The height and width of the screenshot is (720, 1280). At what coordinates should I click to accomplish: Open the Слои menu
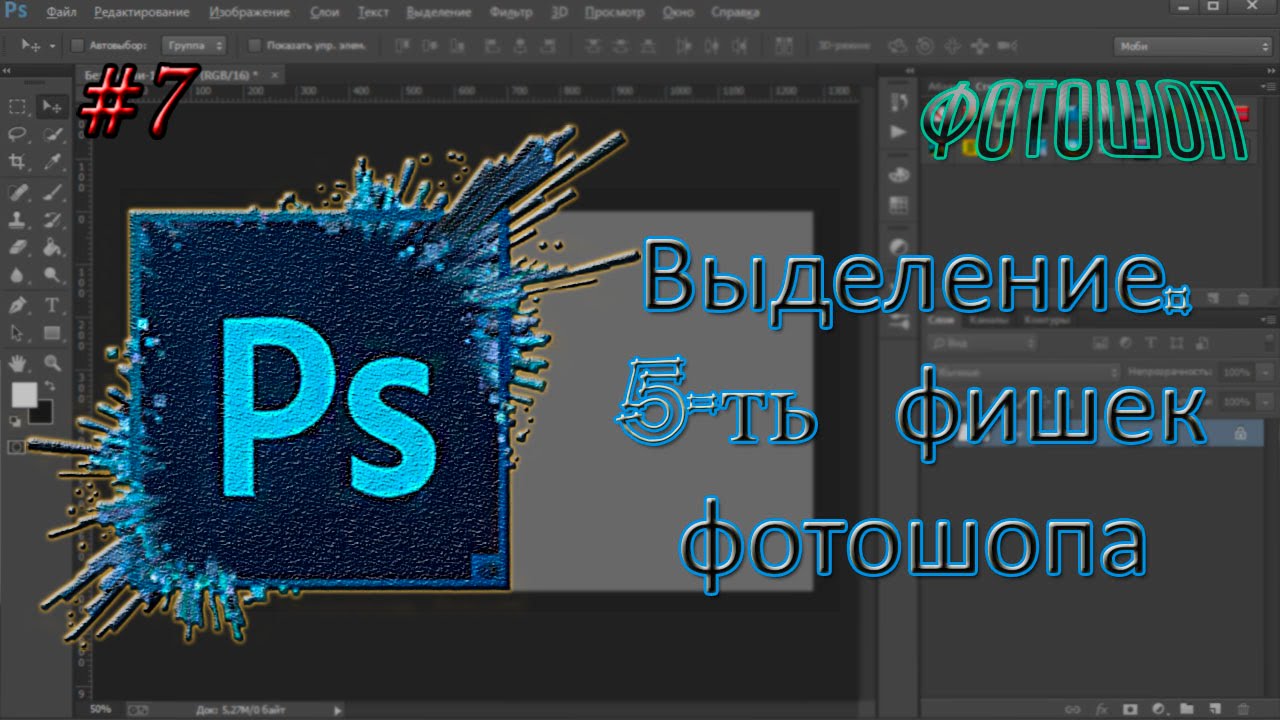point(325,13)
